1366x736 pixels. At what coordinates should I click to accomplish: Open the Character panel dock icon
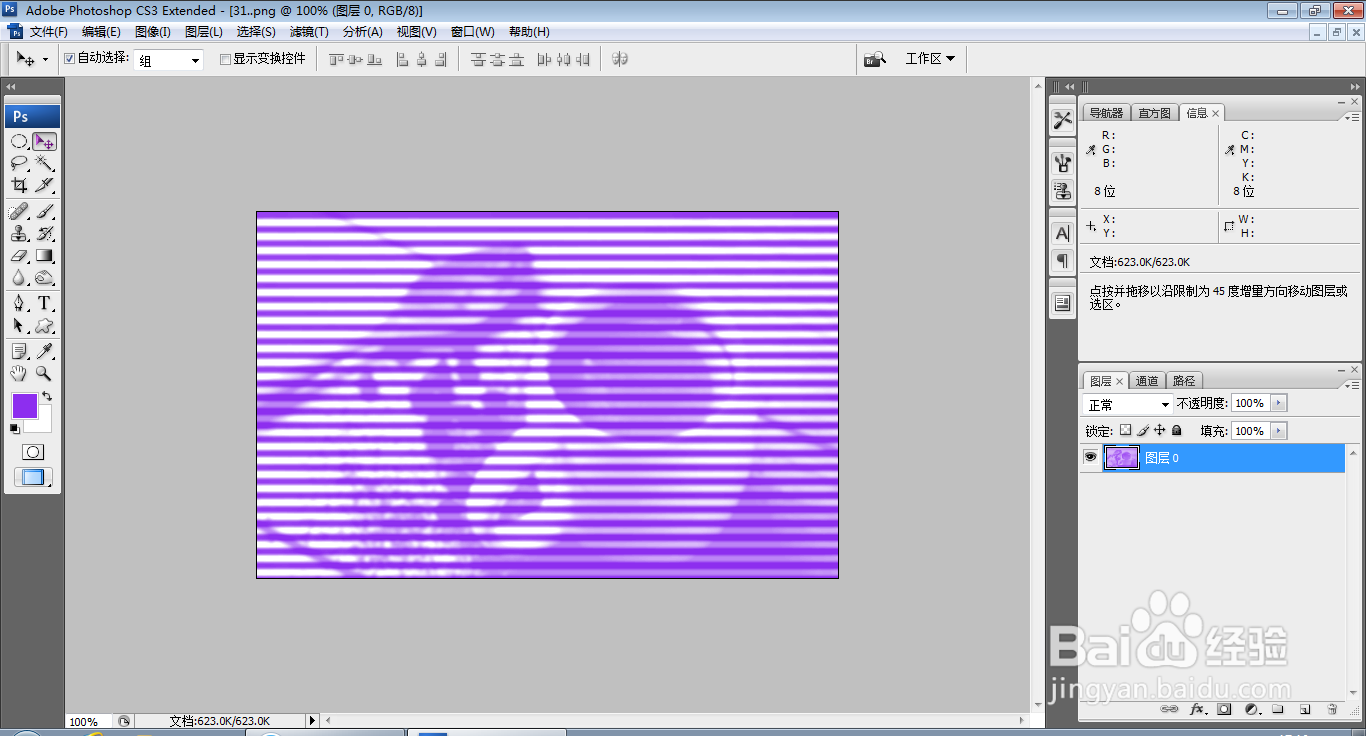coord(1062,233)
